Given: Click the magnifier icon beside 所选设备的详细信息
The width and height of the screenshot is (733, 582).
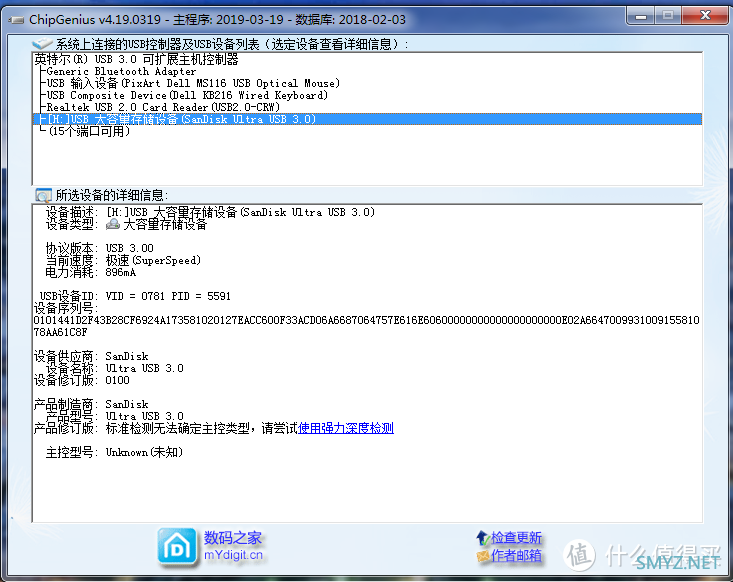Looking at the screenshot, I should (43, 195).
